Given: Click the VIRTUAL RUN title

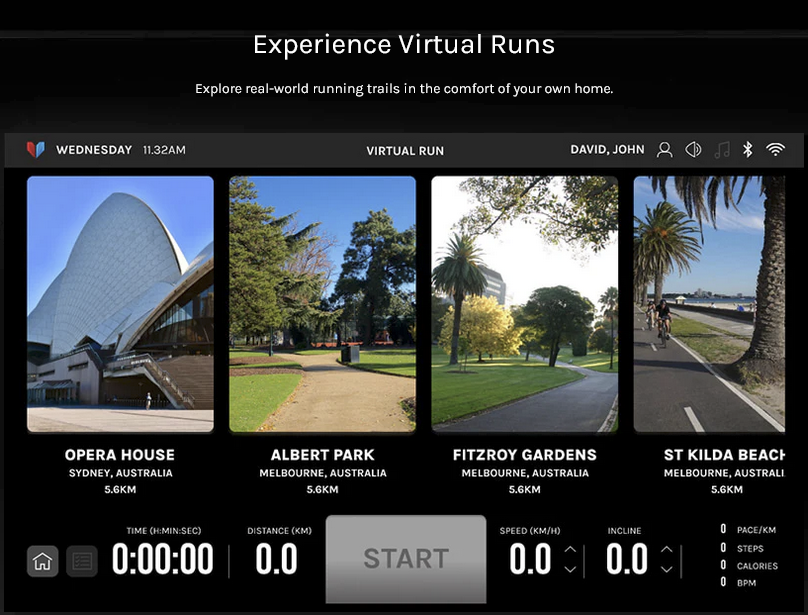Looking at the screenshot, I should 405,151.
